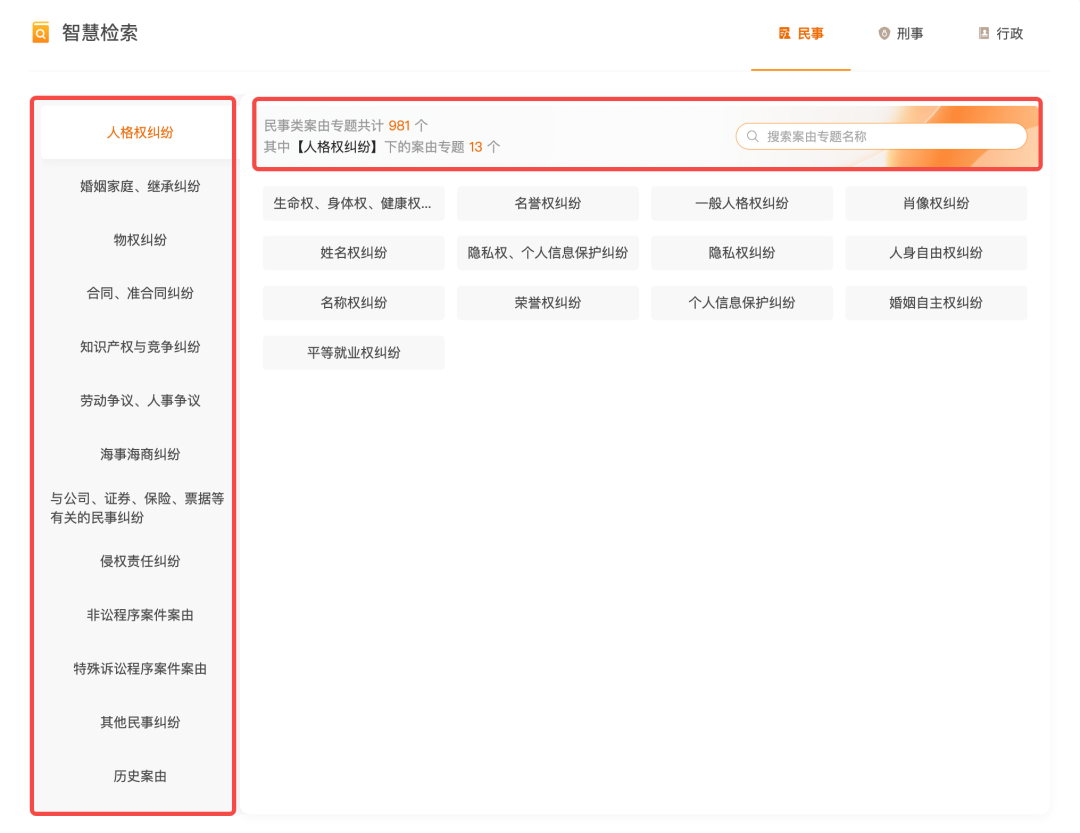Screen dimensions: 1080x833
Task: Click the shield icon next to 刑事
Action: point(882,33)
